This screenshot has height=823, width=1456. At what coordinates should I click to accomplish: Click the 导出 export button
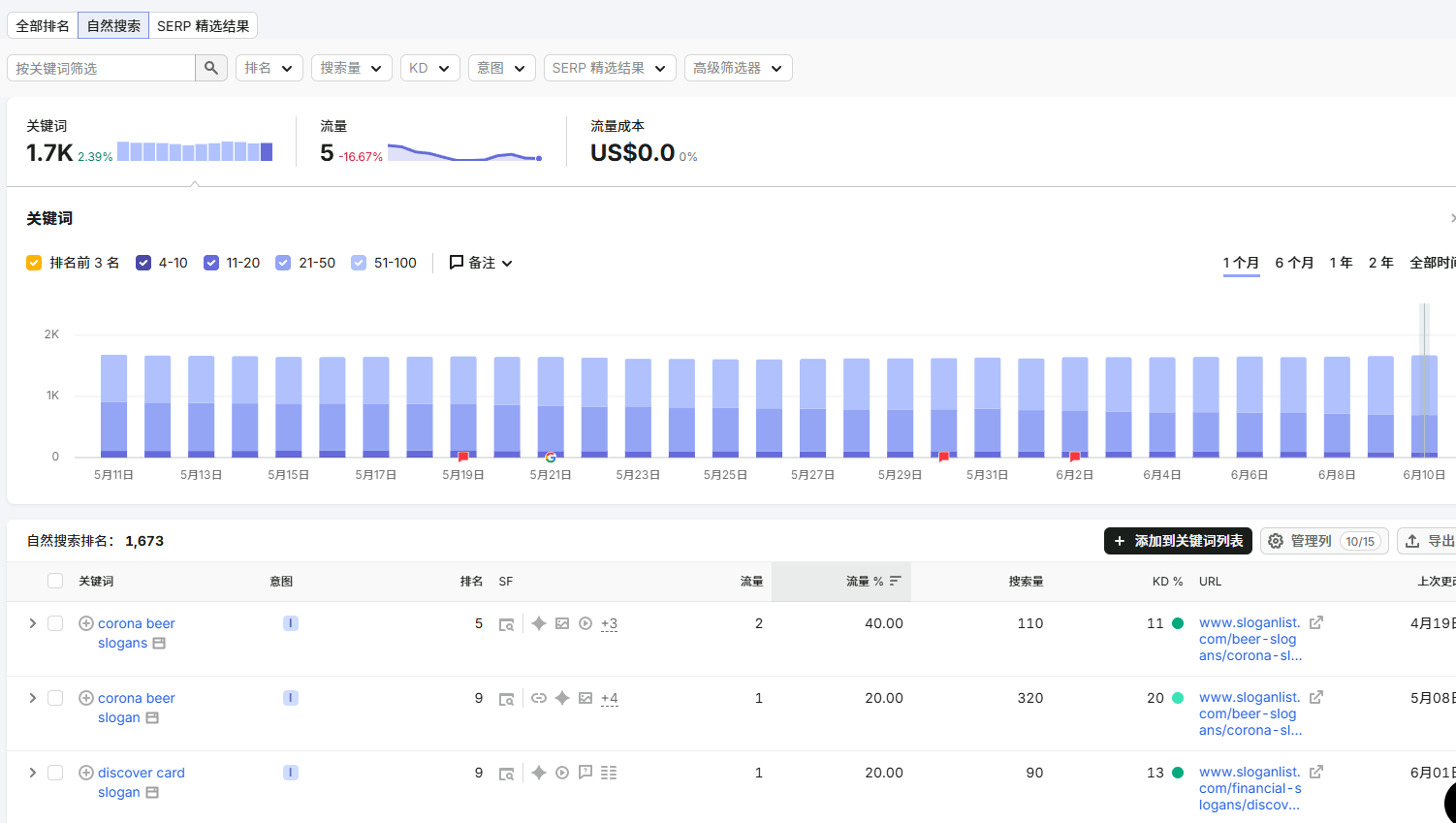[x=1429, y=541]
